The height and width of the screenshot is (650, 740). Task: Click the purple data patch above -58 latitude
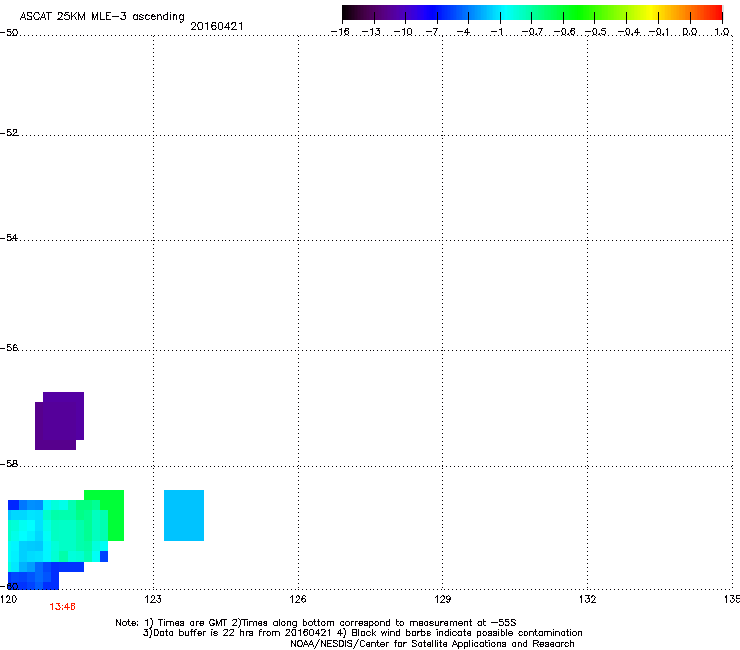click(x=59, y=421)
